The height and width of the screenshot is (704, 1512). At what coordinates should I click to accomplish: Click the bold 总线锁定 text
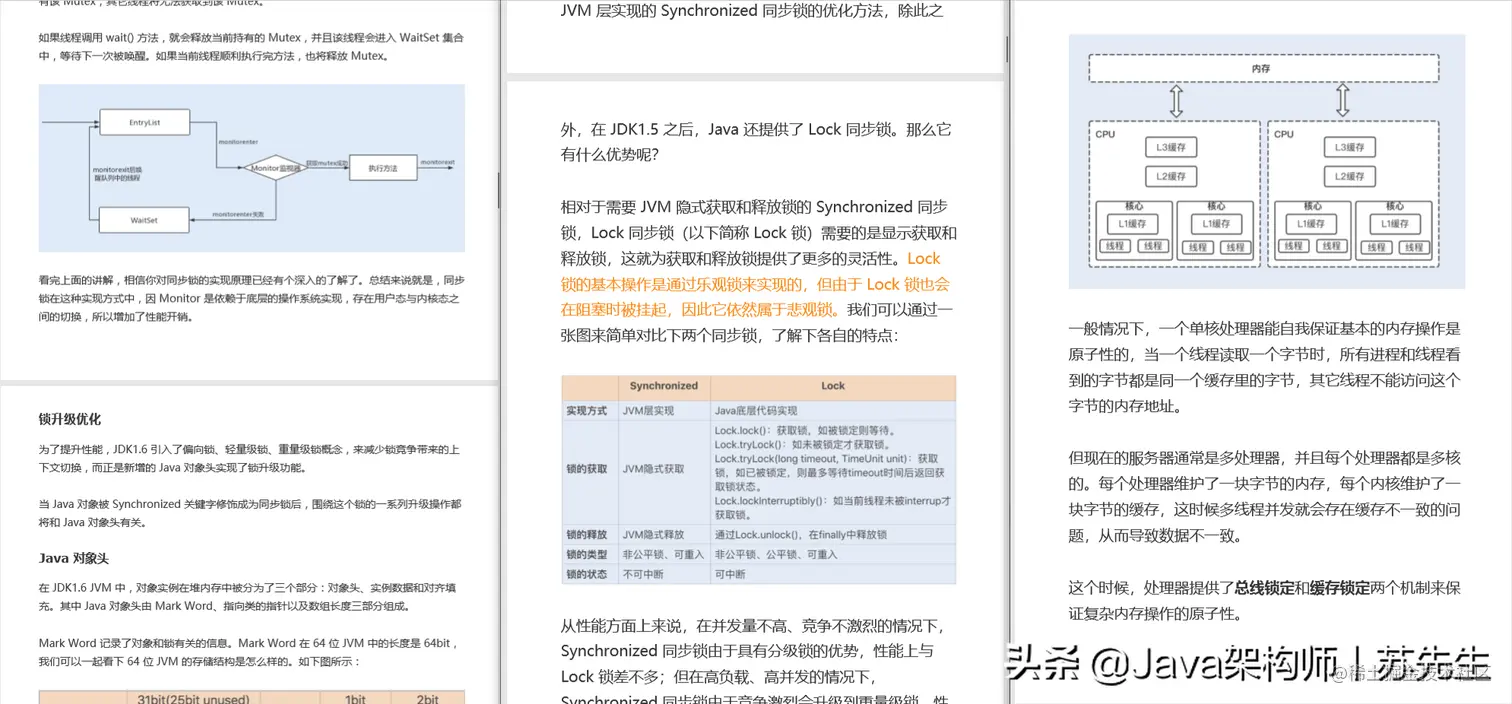(x=1264, y=588)
